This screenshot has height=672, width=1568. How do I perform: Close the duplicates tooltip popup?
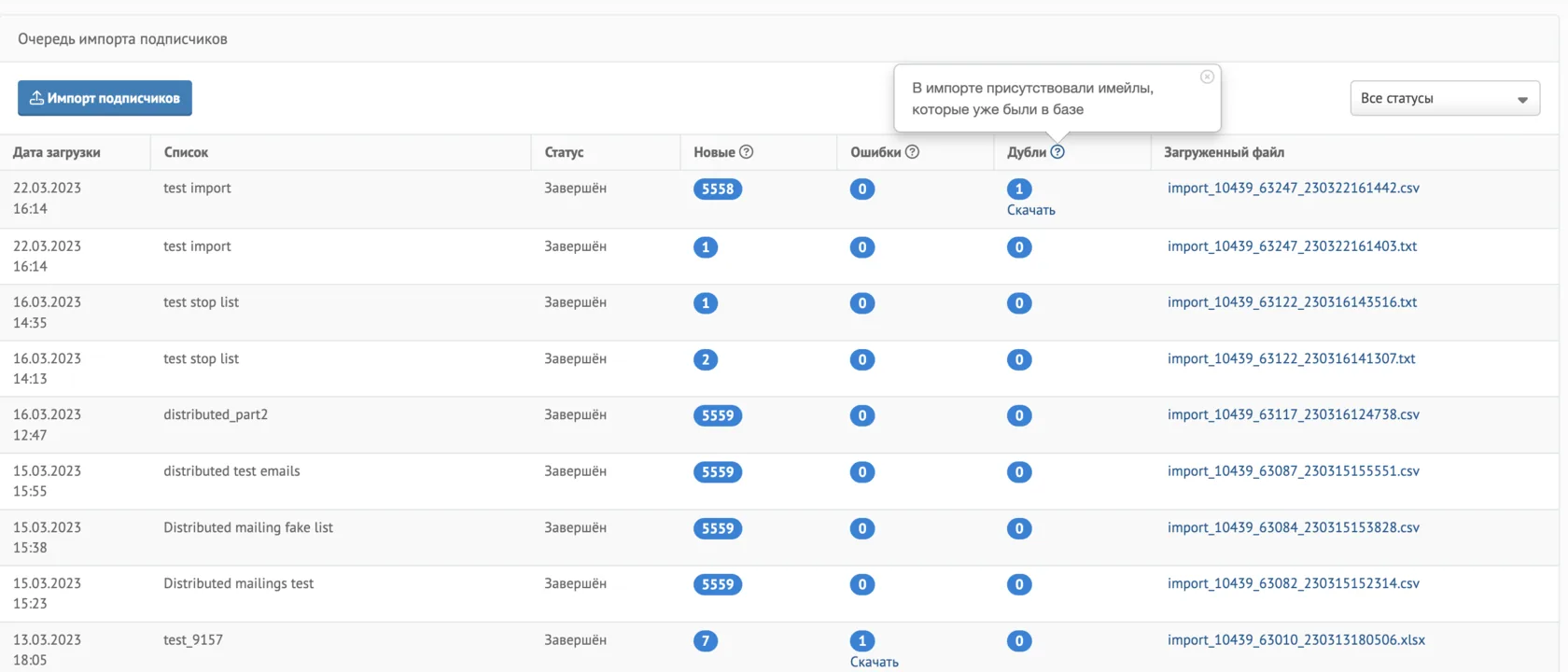(1207, 77)
